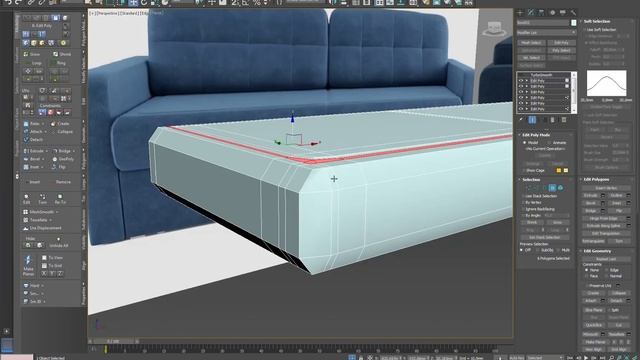Click the To View align icon
The width and height of the screenshot is (640, 360).
[44, 258]
